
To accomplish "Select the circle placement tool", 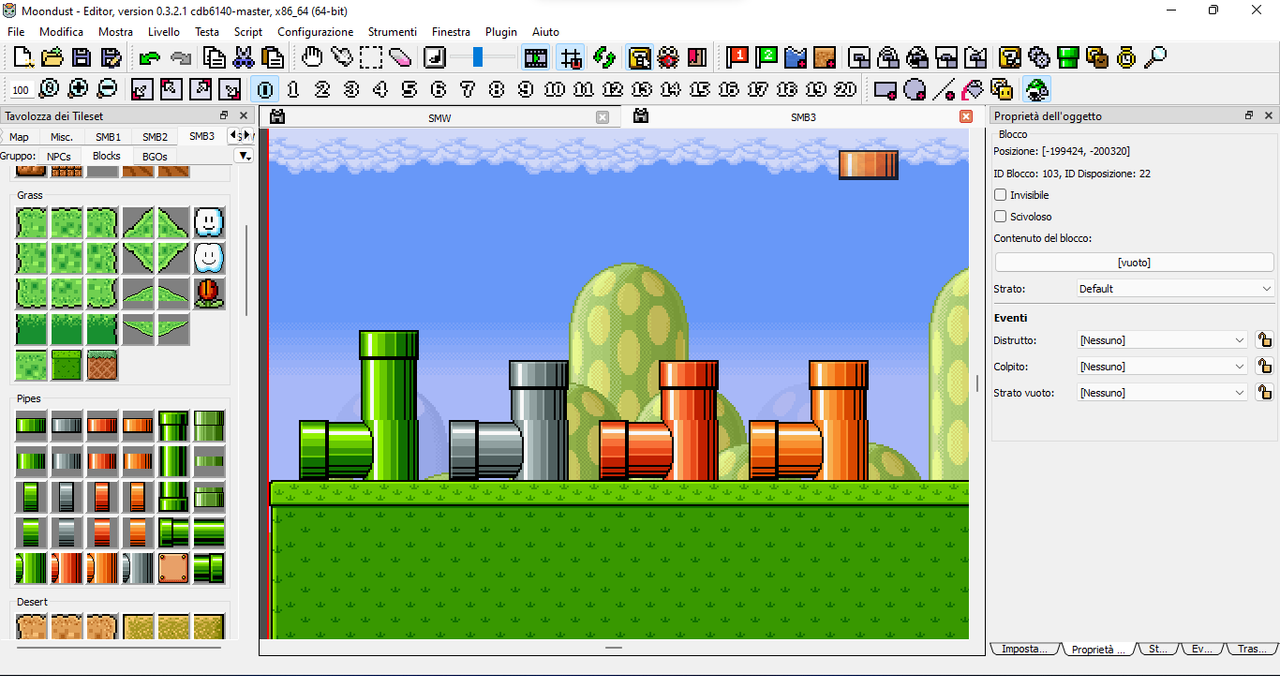I will 914,90.
